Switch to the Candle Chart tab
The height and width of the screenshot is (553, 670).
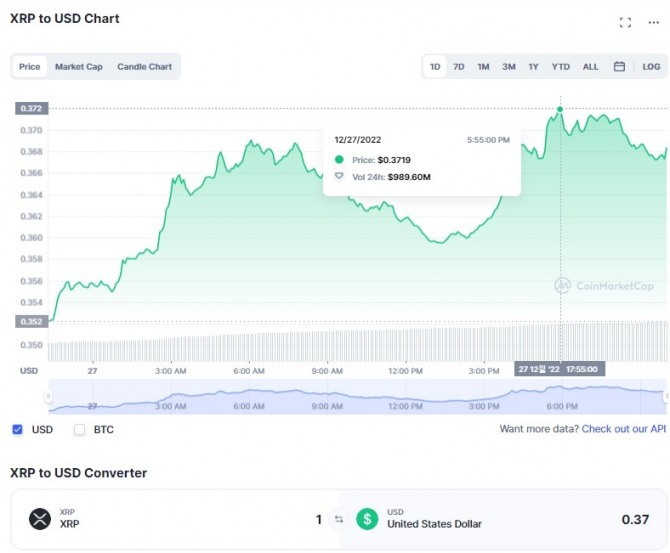pyautogui.click(x=144, y=67)
